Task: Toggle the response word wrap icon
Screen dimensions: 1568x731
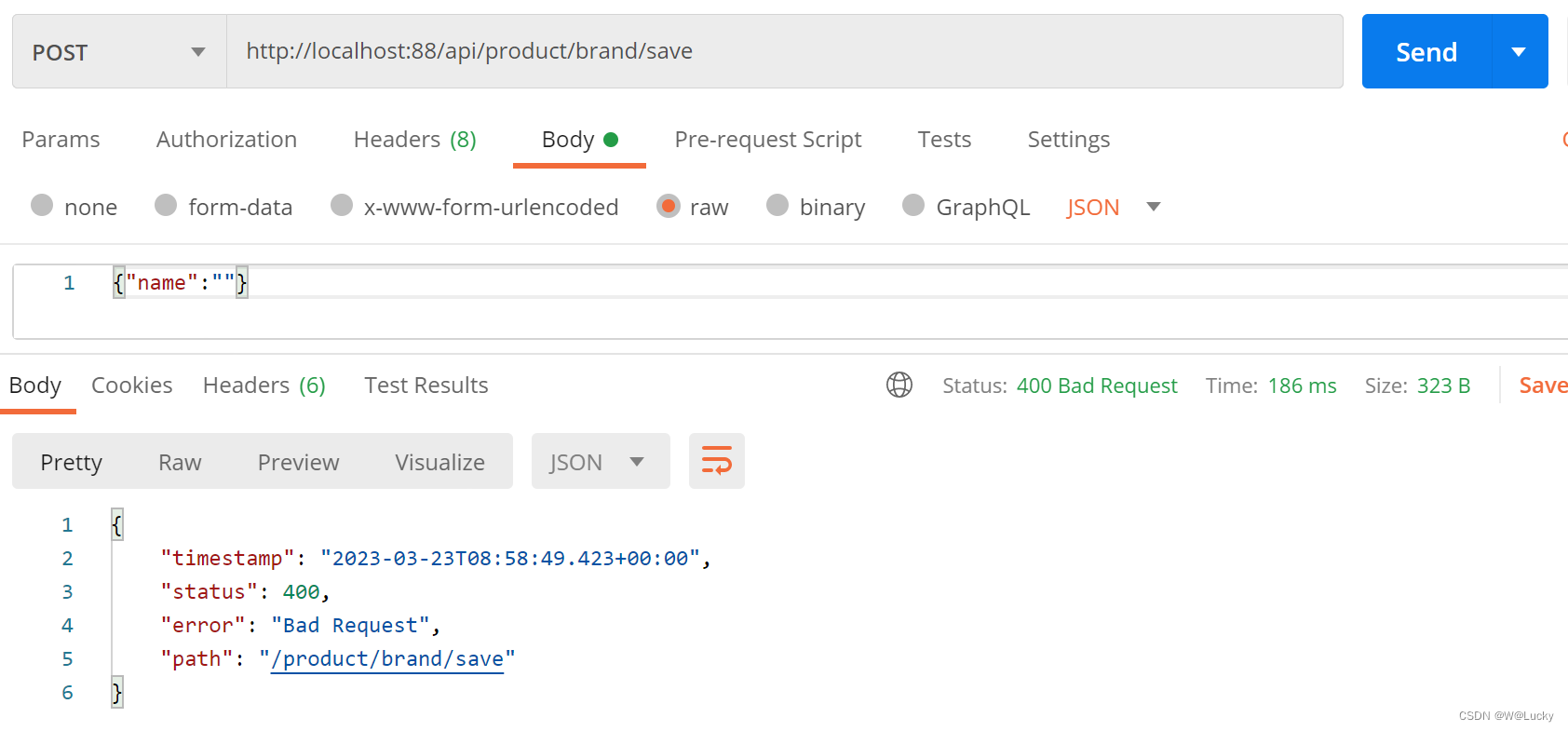Action: click(x=717, y=461)
